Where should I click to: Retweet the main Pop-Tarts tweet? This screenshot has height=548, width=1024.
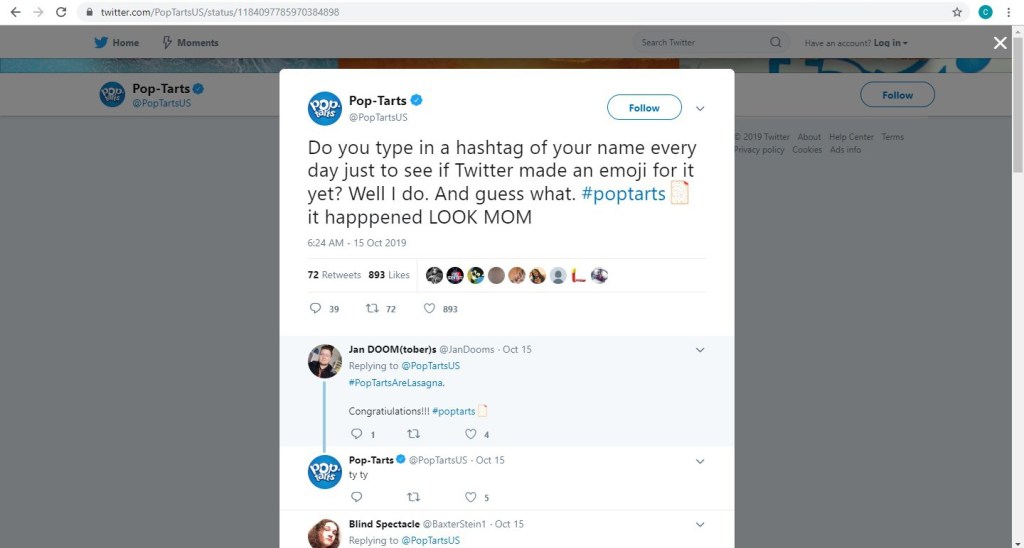click(x=373, y=309)
